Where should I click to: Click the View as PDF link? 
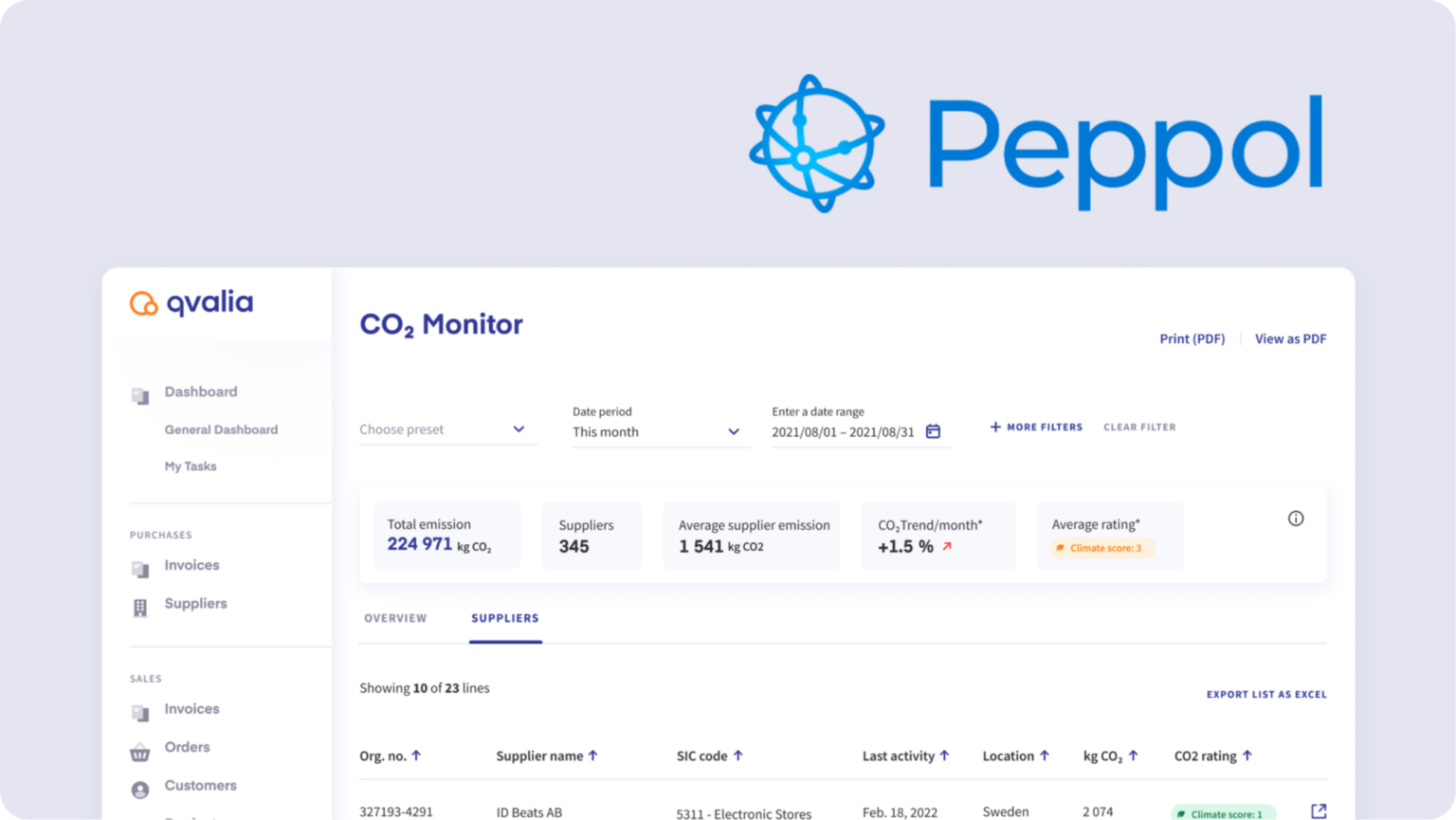[x=1290, y=338]
